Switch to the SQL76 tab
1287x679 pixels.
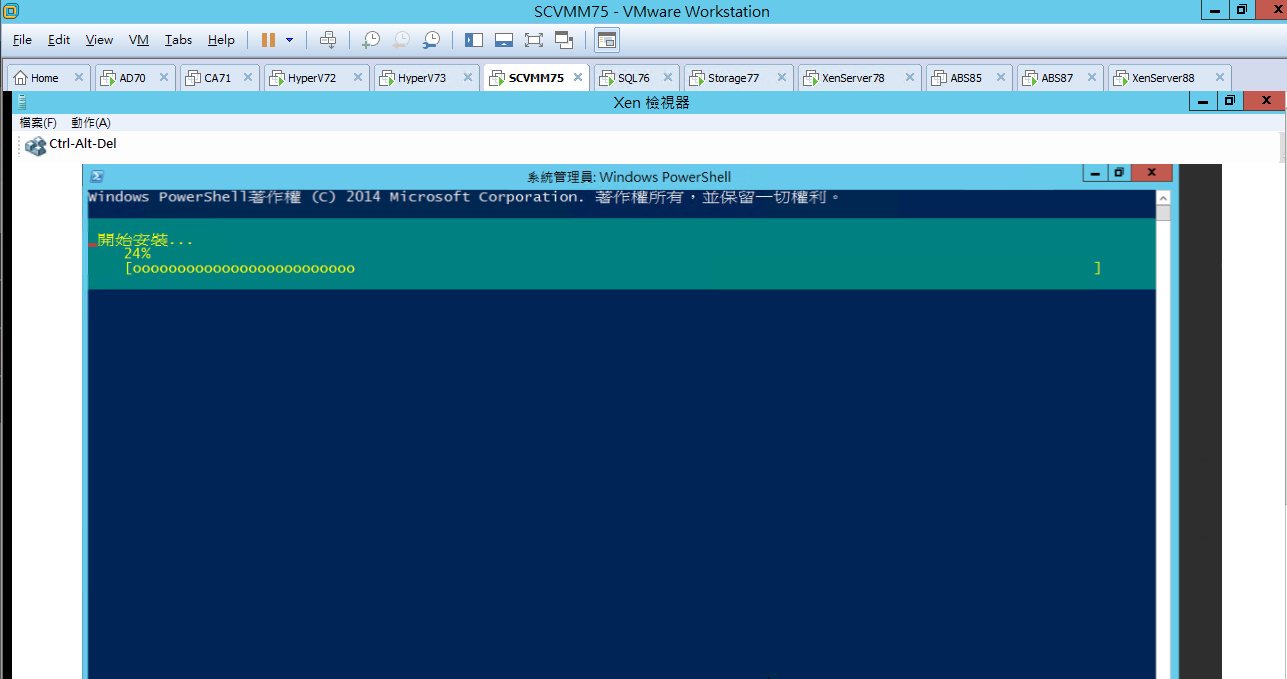tap(636, 78)
